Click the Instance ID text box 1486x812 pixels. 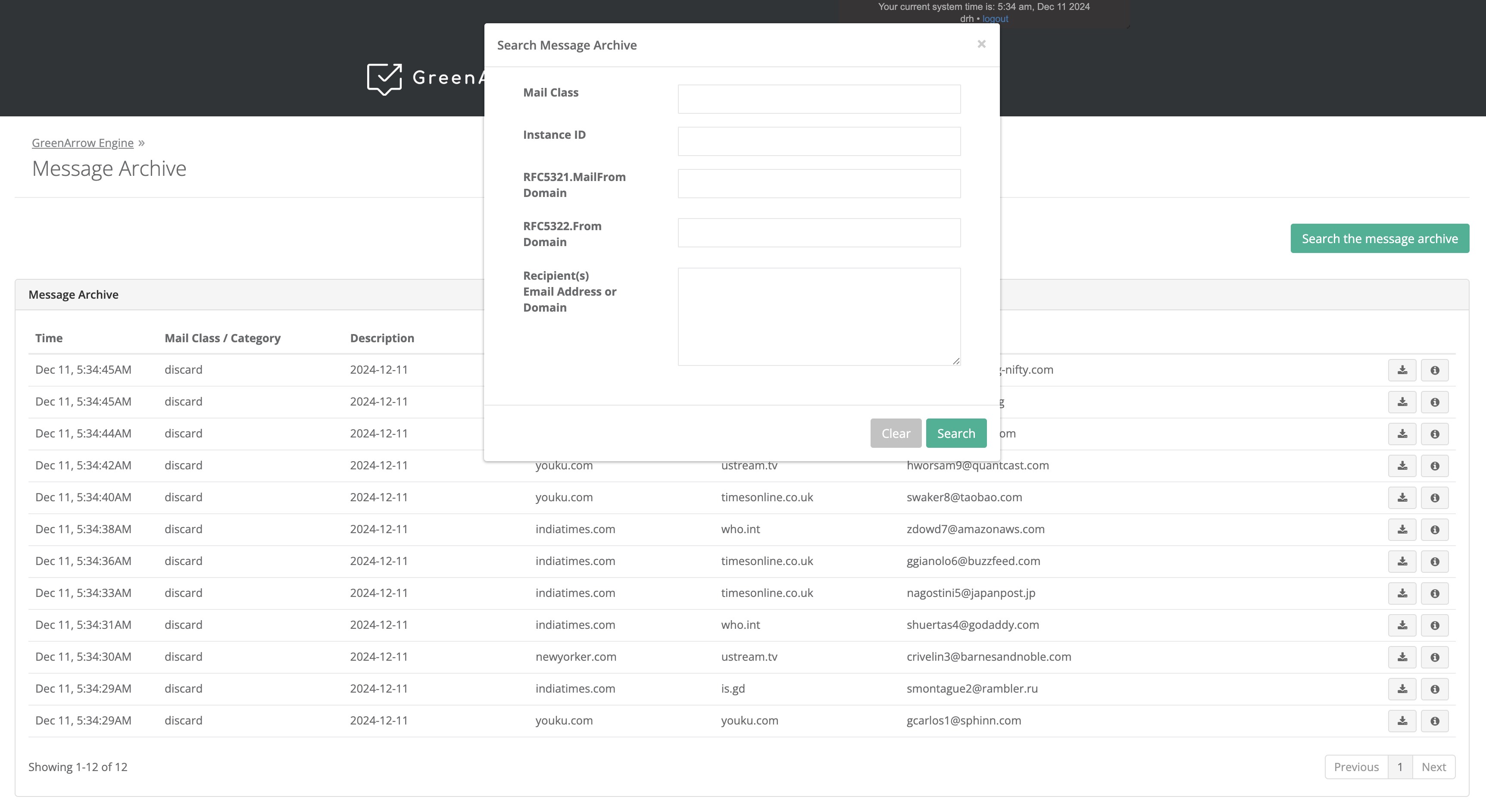coord(818,141)
